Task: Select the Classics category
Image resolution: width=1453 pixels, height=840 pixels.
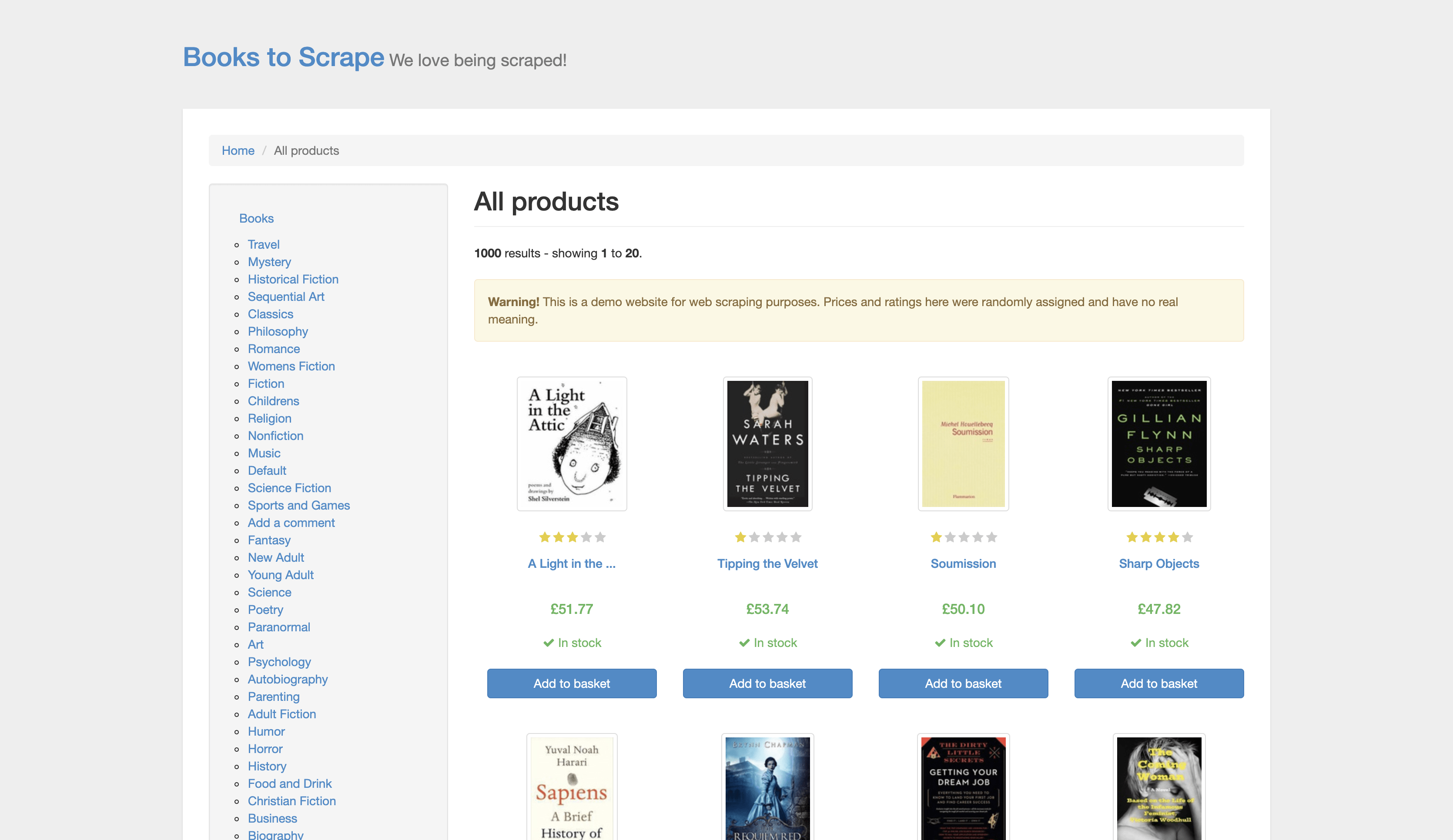Action: (271, 314)
